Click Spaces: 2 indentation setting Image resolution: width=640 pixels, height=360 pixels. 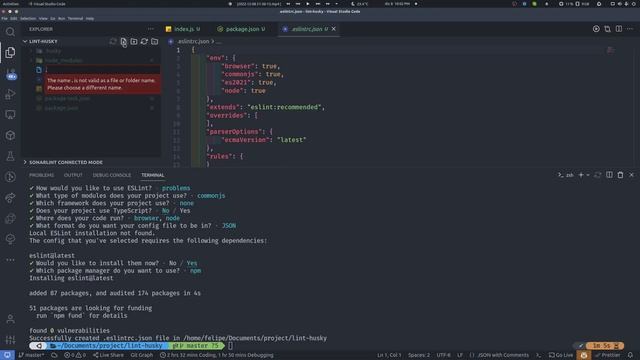point(419,355)
